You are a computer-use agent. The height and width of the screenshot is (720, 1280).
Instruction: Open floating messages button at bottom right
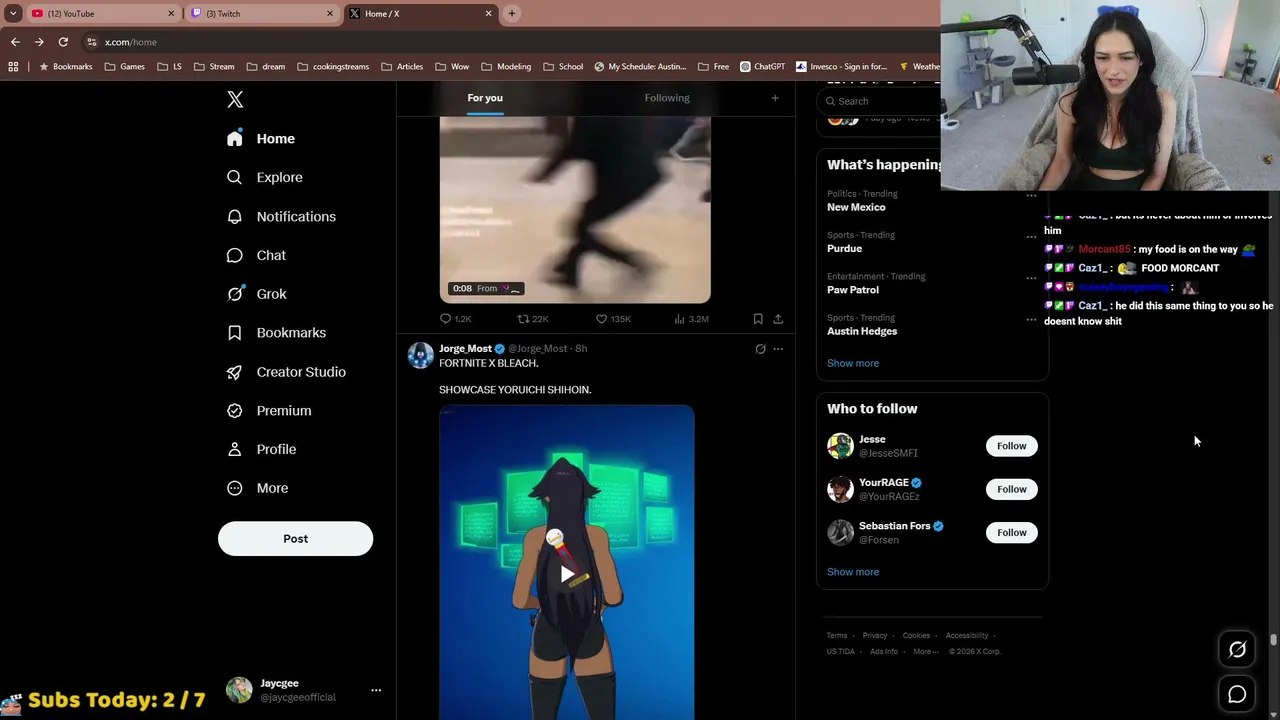1237,694
